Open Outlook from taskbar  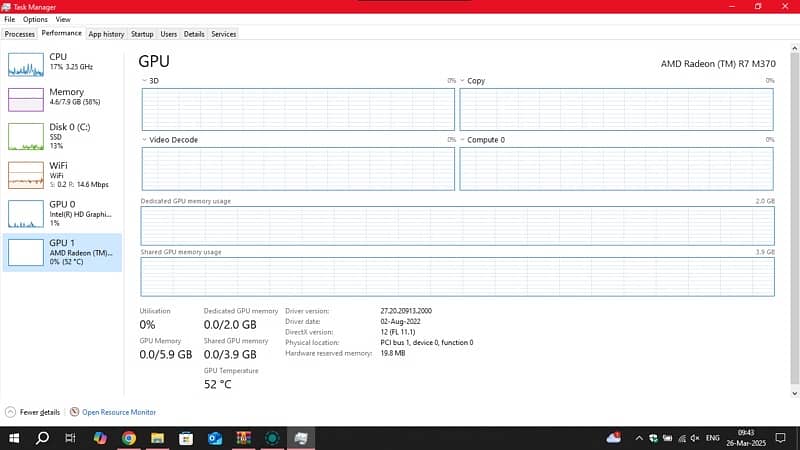pos(215,438)
